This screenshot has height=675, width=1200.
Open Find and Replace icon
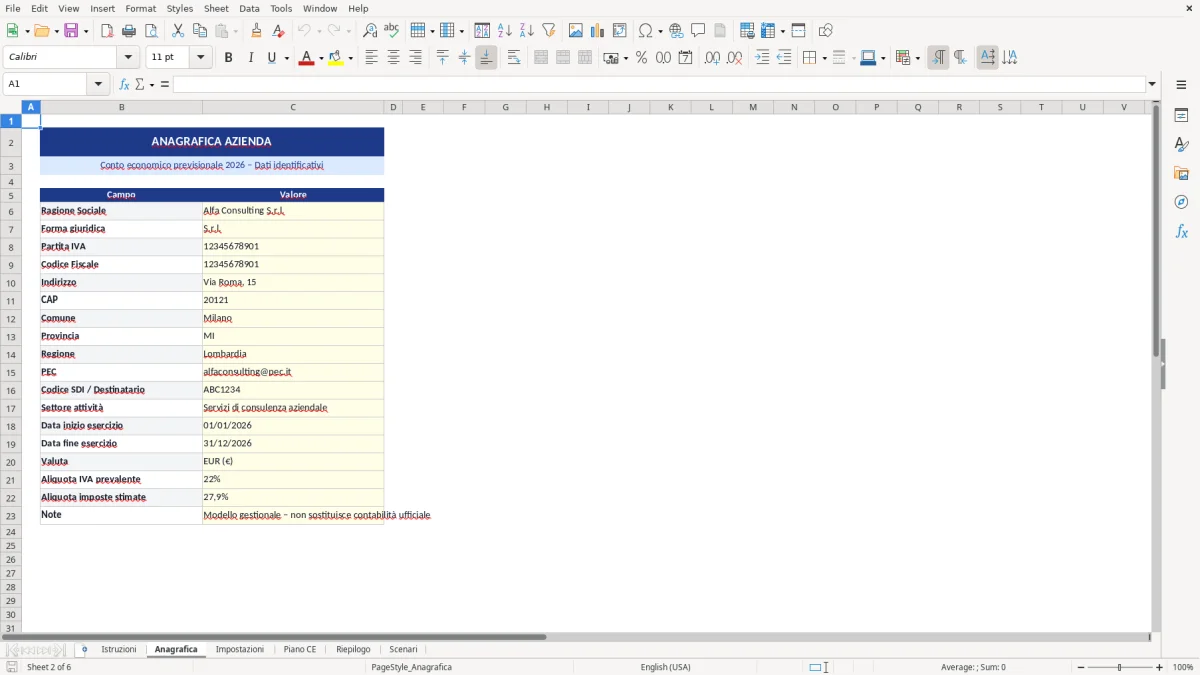(370, 31)
